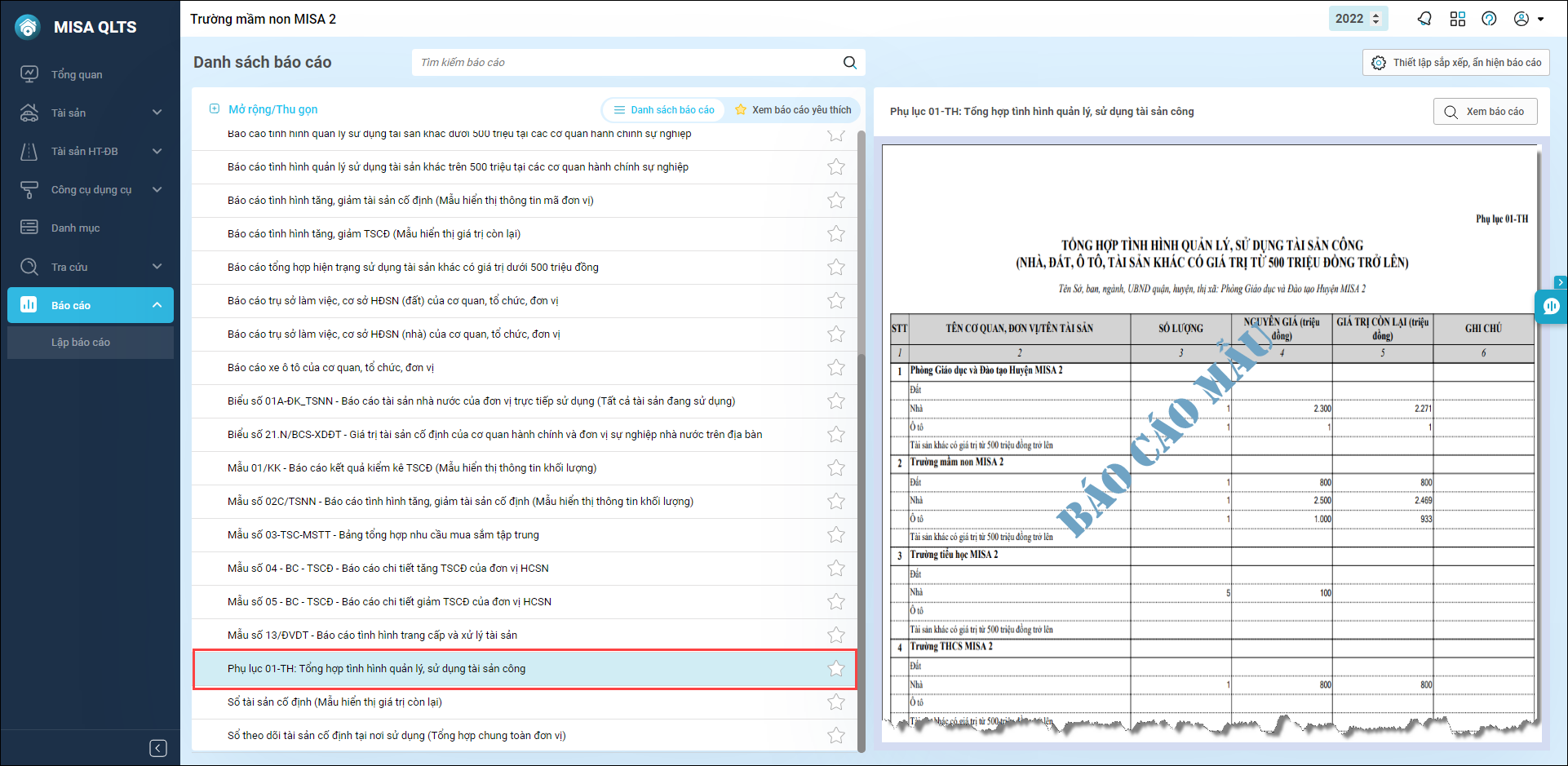The height and width of the screenshot is (766, 1568).
Task: Toggle Mở rộng/Thu gọn report list
Action: point(264,109)
